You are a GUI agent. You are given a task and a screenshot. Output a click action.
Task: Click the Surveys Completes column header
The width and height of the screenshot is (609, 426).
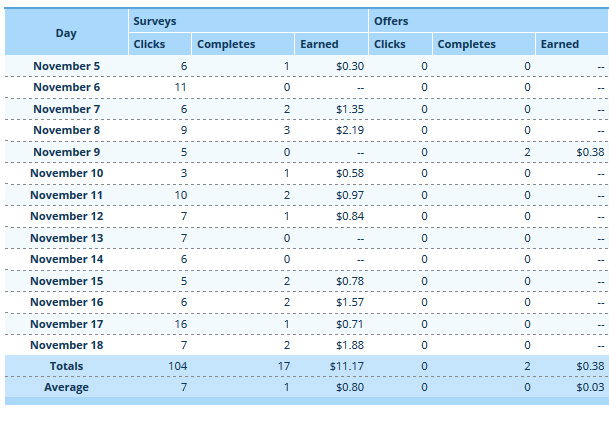tap(226, 44)
